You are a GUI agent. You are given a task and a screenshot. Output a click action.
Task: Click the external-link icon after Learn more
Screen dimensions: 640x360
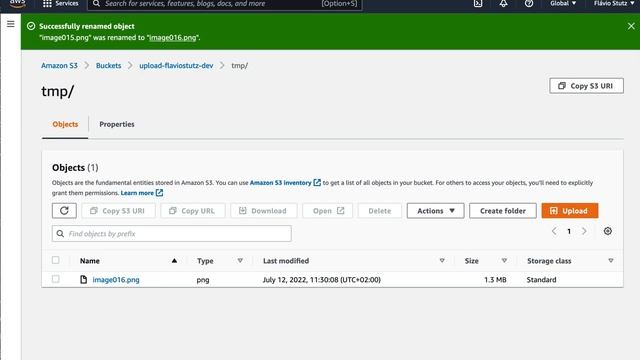(x=159, y=193)
